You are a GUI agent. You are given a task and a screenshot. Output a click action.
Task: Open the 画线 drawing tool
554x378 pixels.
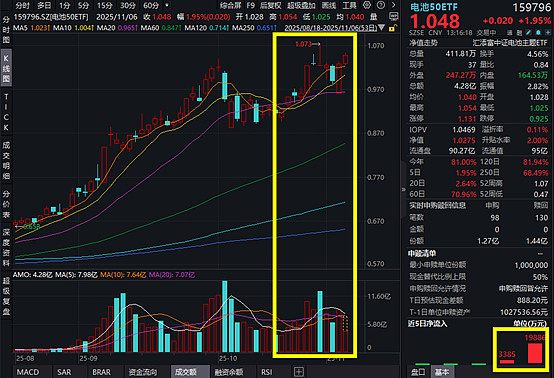[329, 5]
